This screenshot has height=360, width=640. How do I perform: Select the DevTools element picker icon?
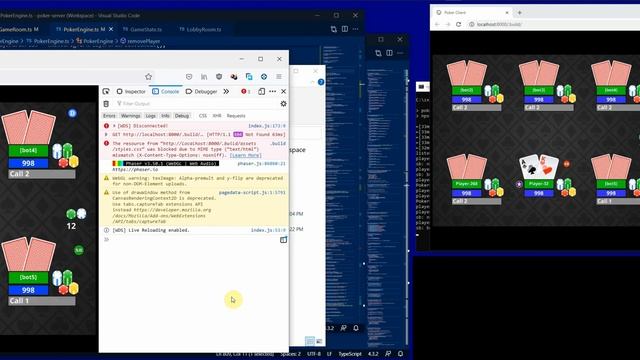[x=106, y=91]
